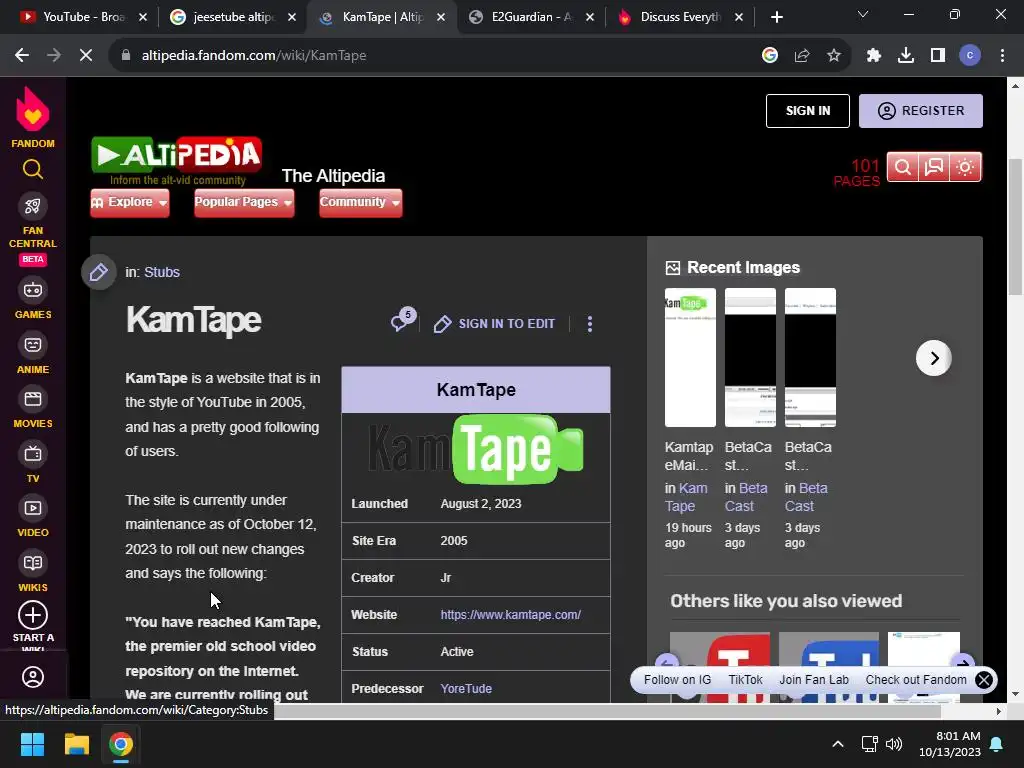Open Chrome downloads icon

click(x=906, y=56)
